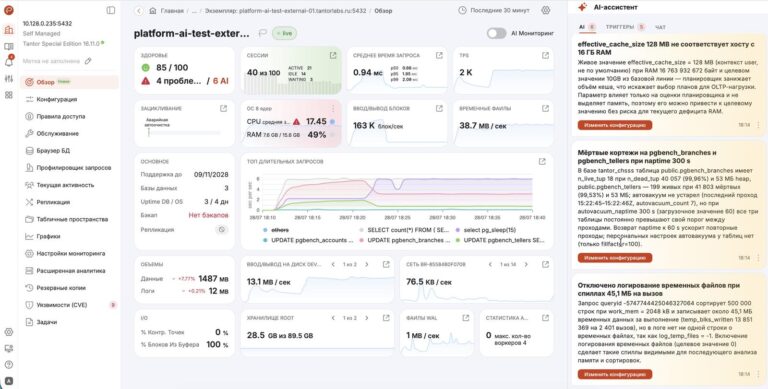The width and height of the screenshot is (768, 389).
Task: Click Изменить конфигурацию for effective_cache_size
Action: (615, 125)
